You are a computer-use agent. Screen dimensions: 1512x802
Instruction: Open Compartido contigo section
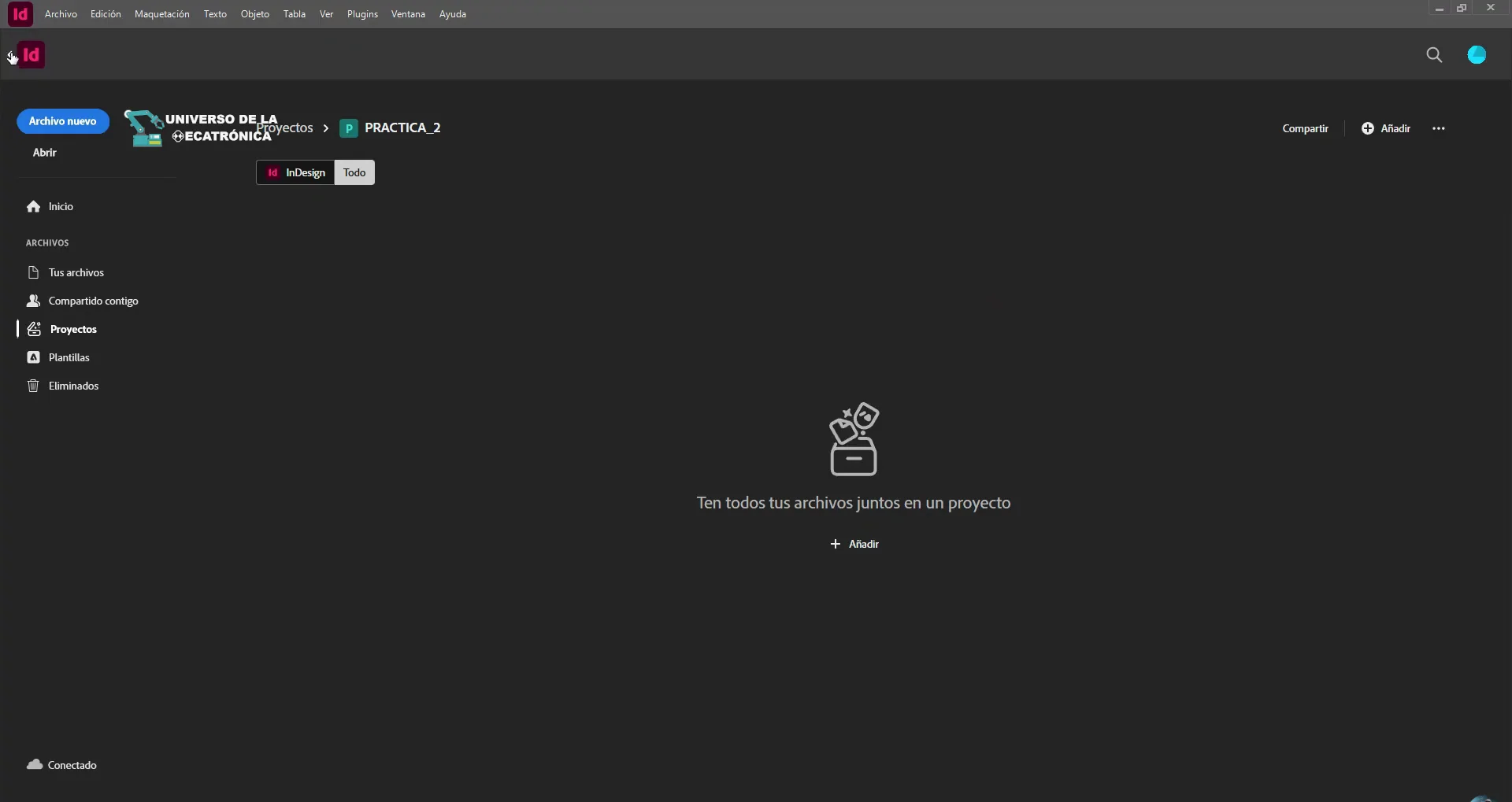(92, 301)
